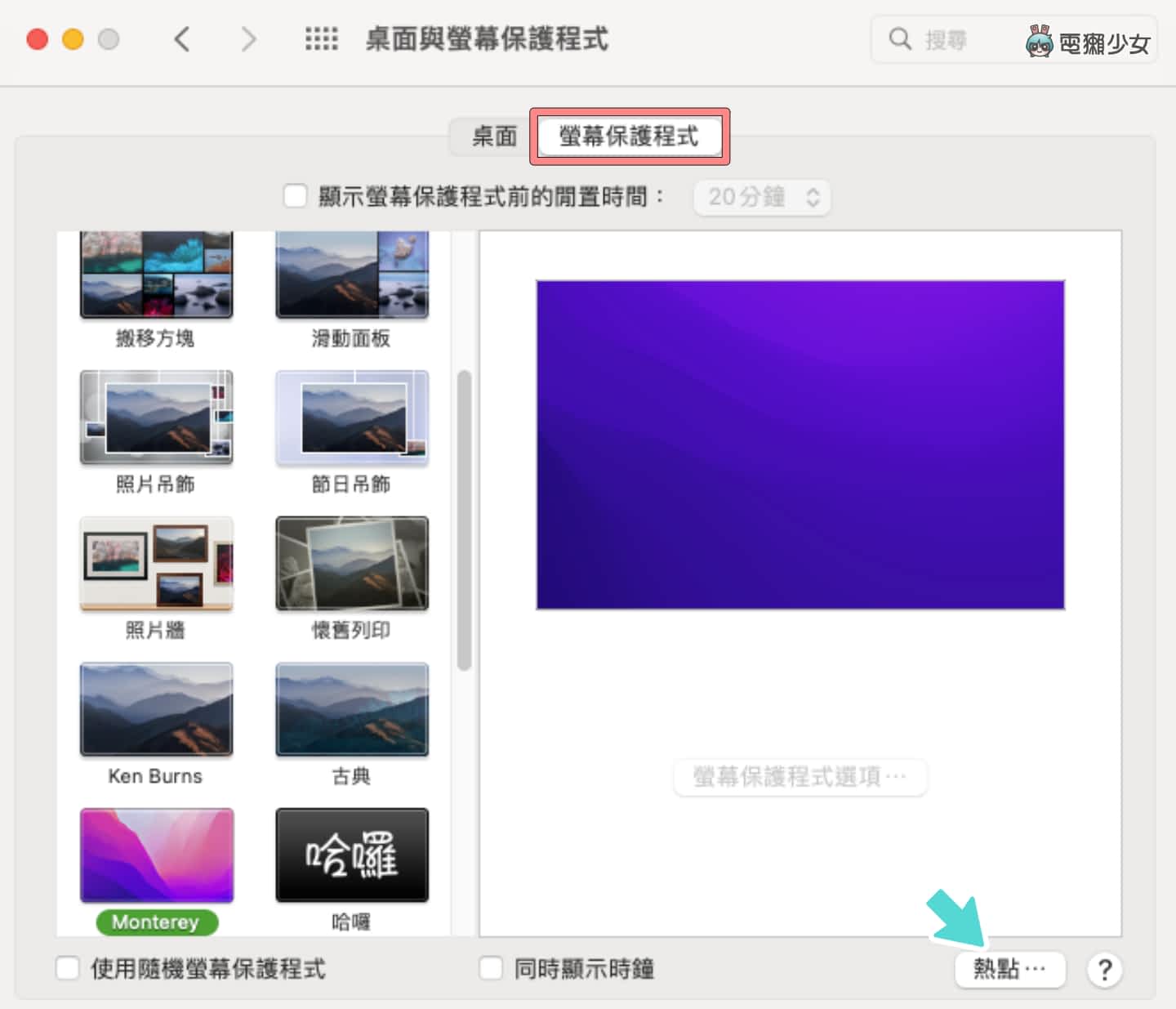Toggle 使用隨機螢幕保護程式 checkbox

pos(68,969)
